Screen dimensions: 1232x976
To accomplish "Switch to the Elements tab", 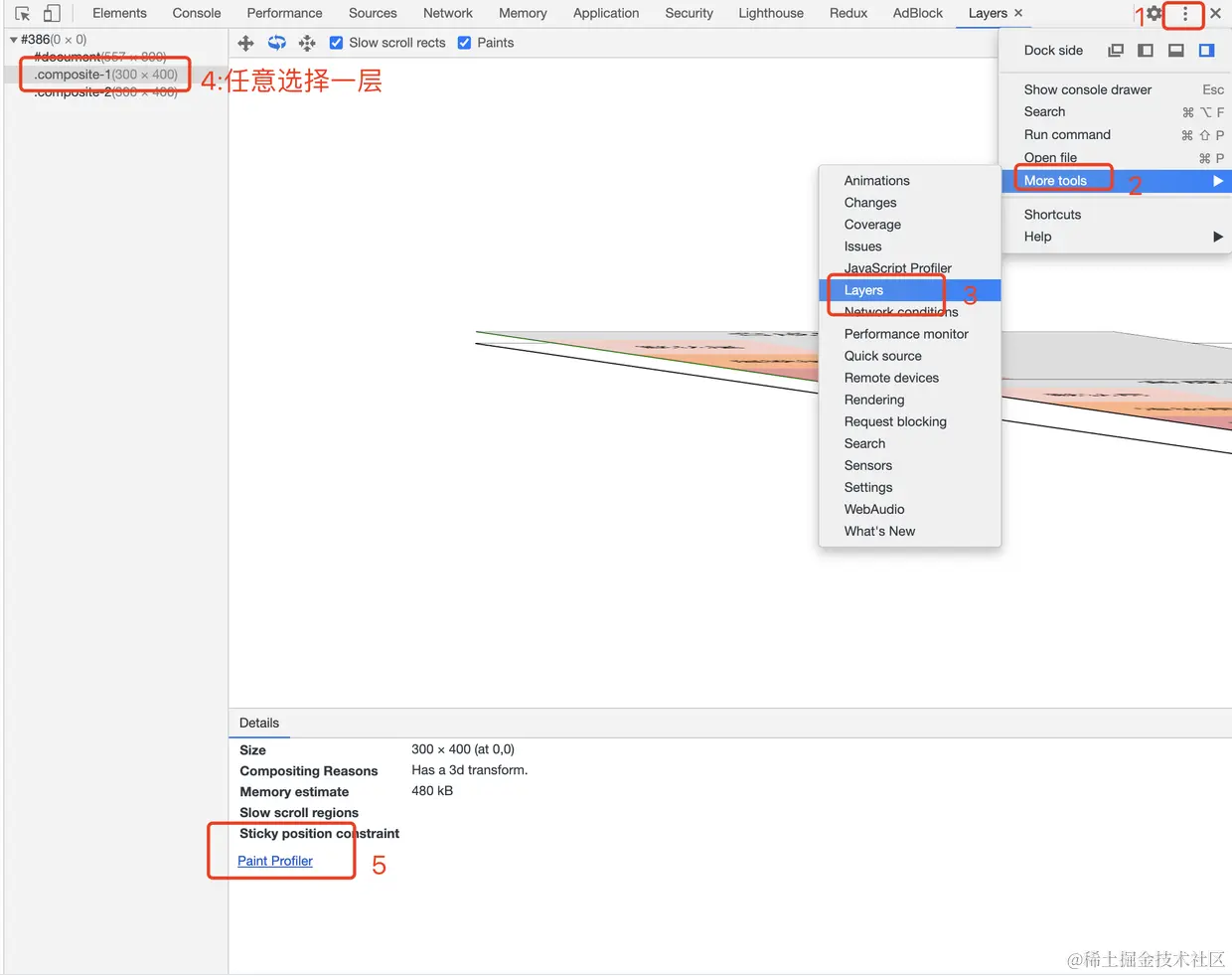I will pyautogui.click(x=119, y=13).
